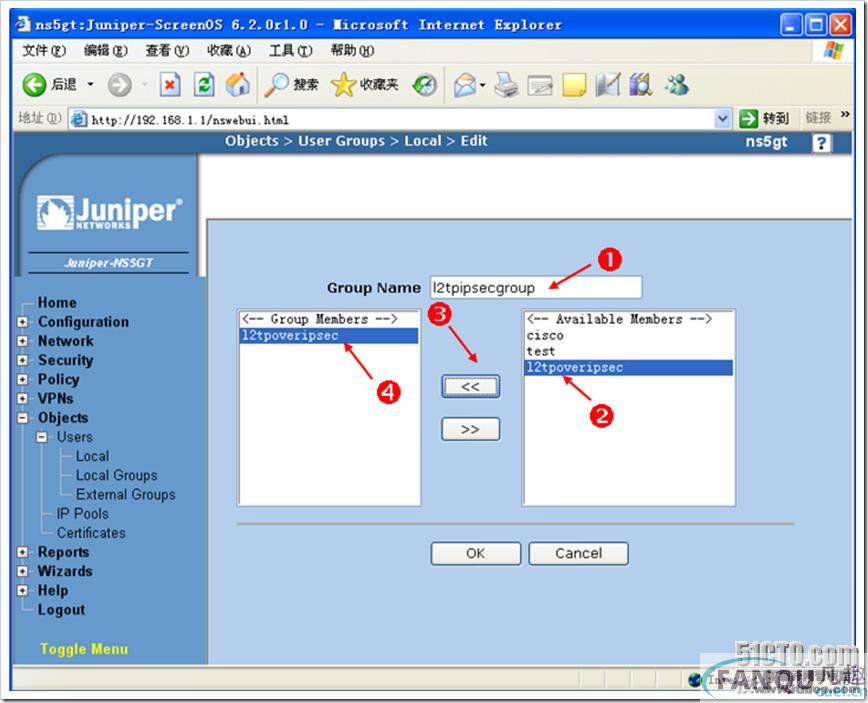The height and width of the screenshot is (703, 868).
Task: Open the 查看(V) View menu
Action: coord(167,51)
